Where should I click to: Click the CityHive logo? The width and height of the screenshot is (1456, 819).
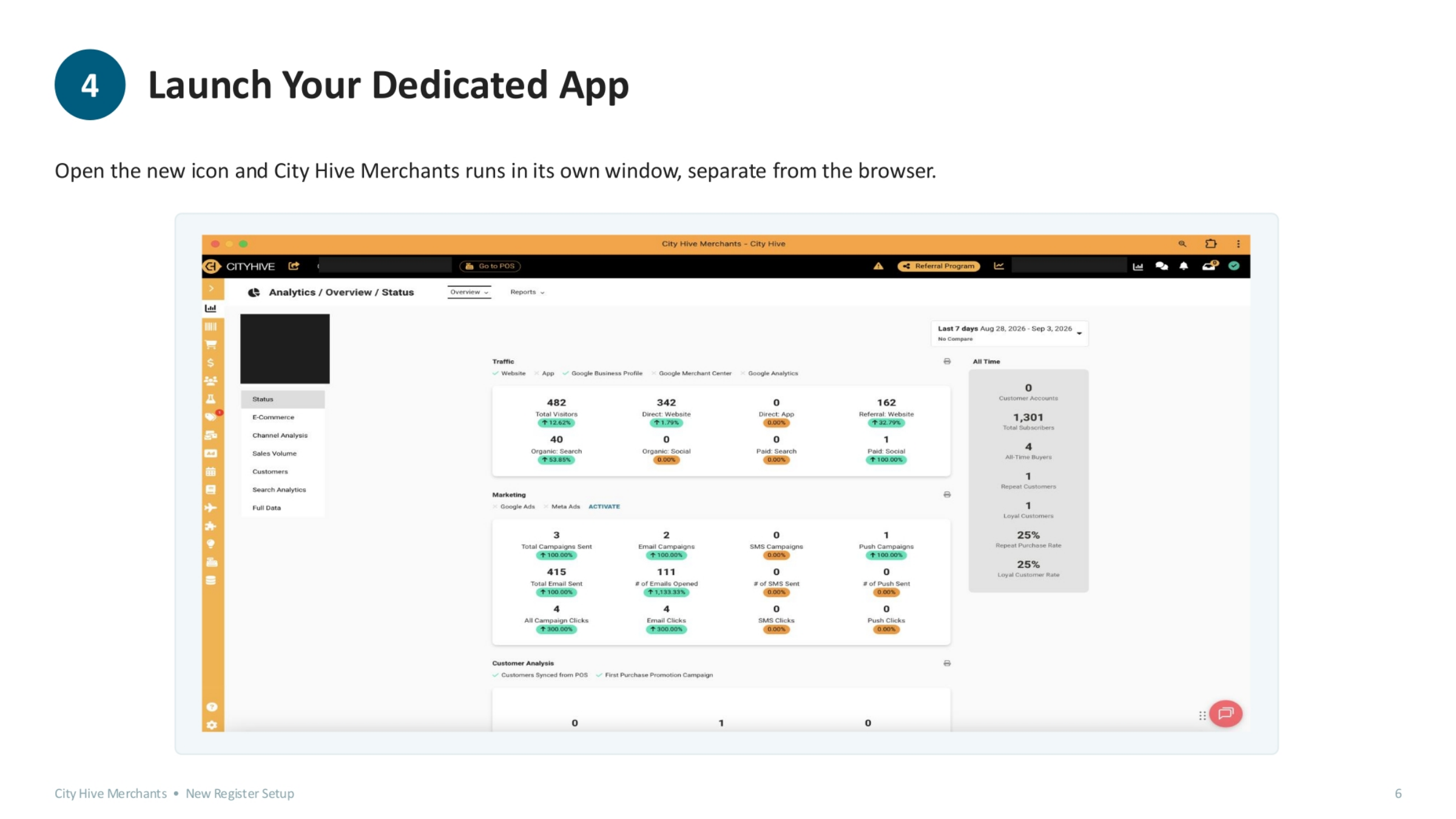(238, 266)
